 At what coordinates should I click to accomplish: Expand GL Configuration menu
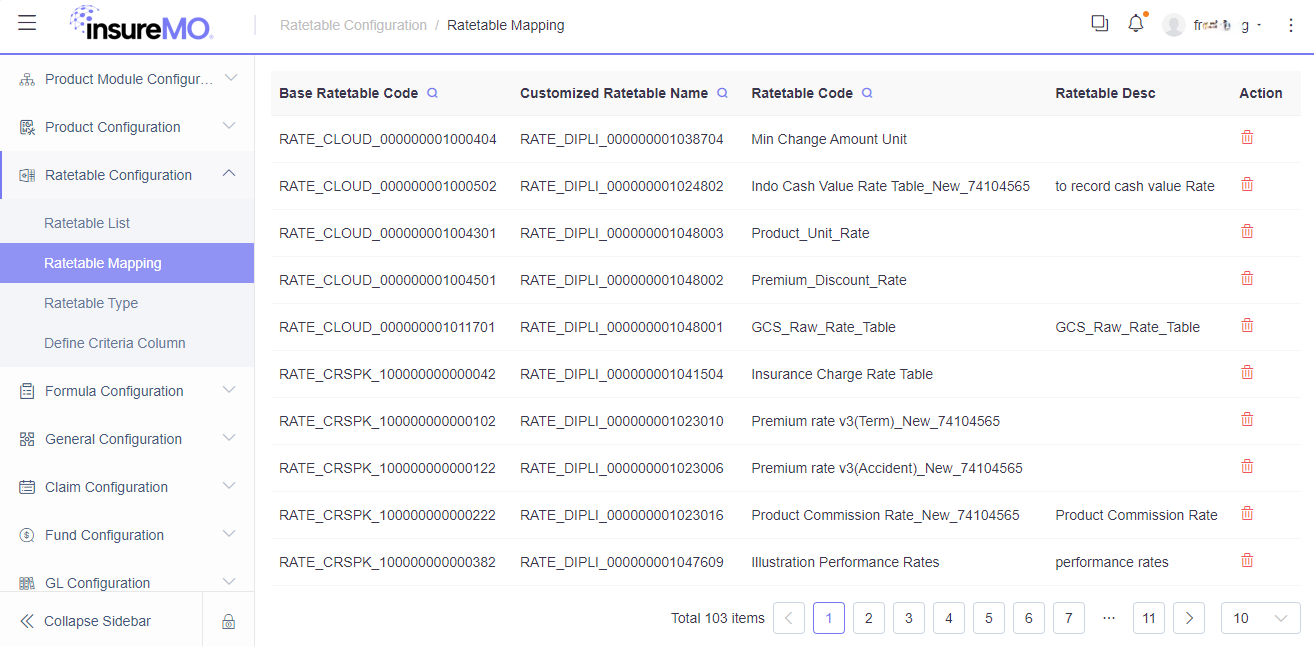coord(229,581)
